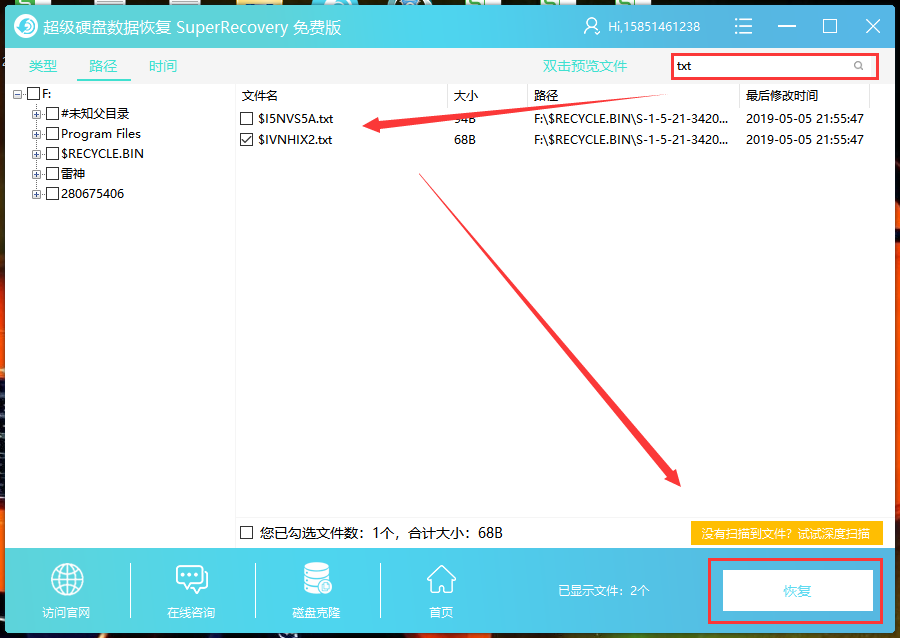The height and width of the screenshot is (638, 900).
Task: Select the #未知父目录 tree item
Action: pos(95,114)
